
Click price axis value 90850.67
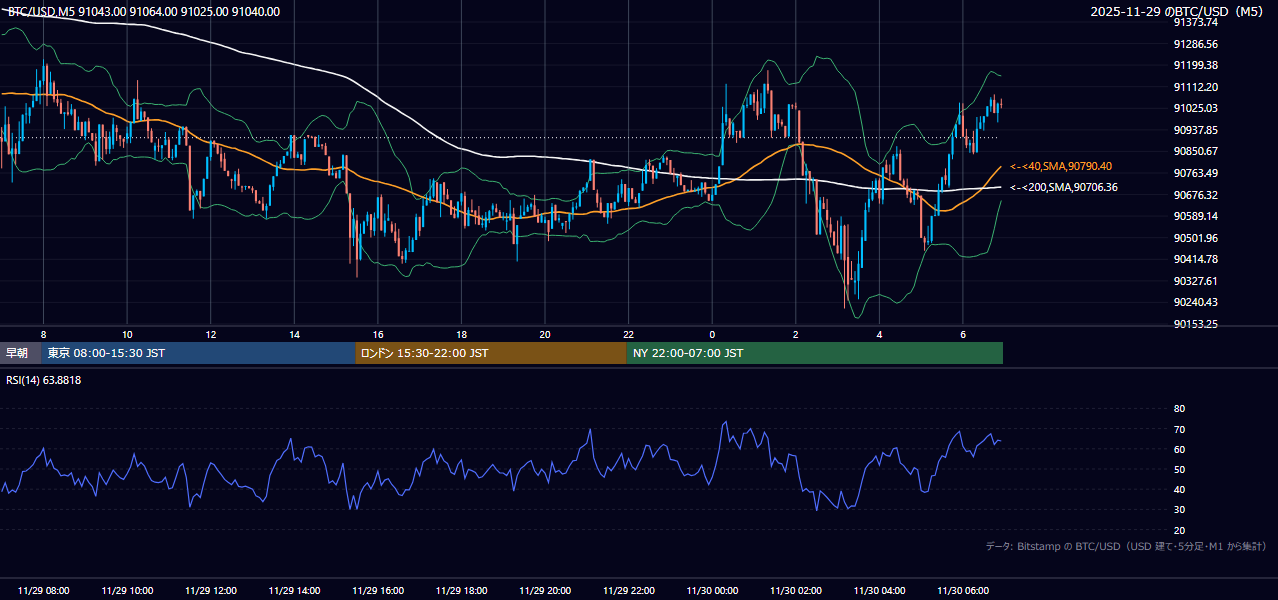tap(1195, 151)
